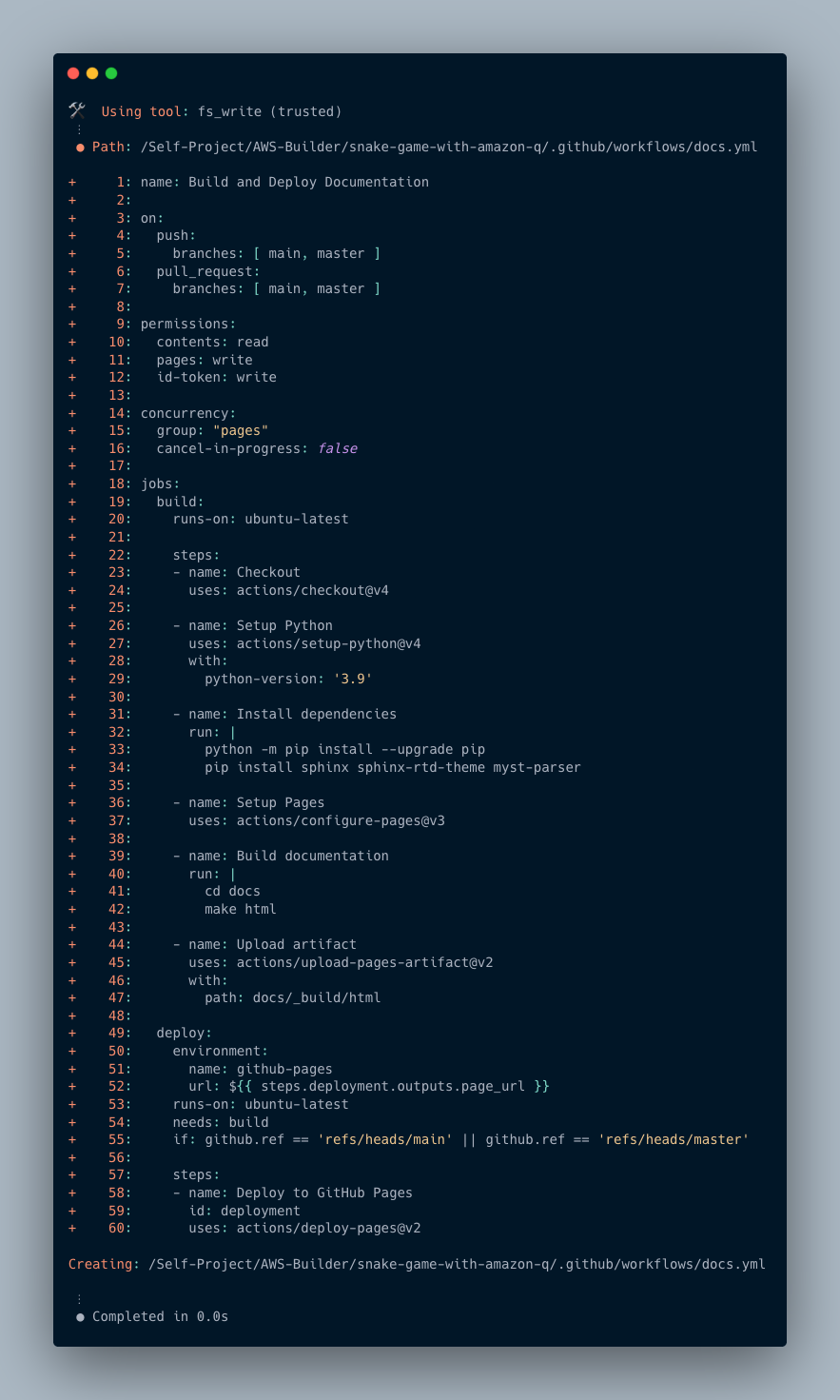This screenshot has height=1400, width=840.
Task: Click the gray bullet before Completed
Action: click(x=80, y=1317)
